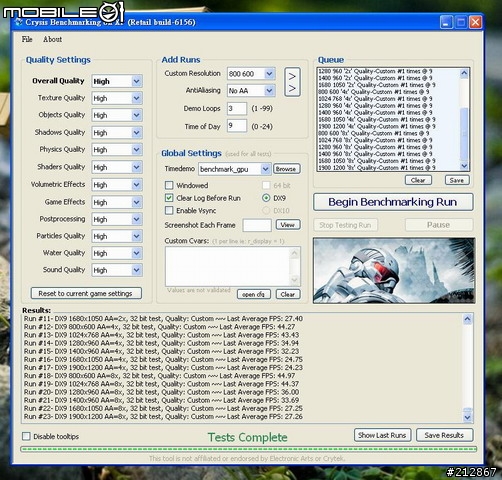The width and height of the screenshot is (502, 480).
Task: Select the DX9 radio button
Action: coord(266,198)
